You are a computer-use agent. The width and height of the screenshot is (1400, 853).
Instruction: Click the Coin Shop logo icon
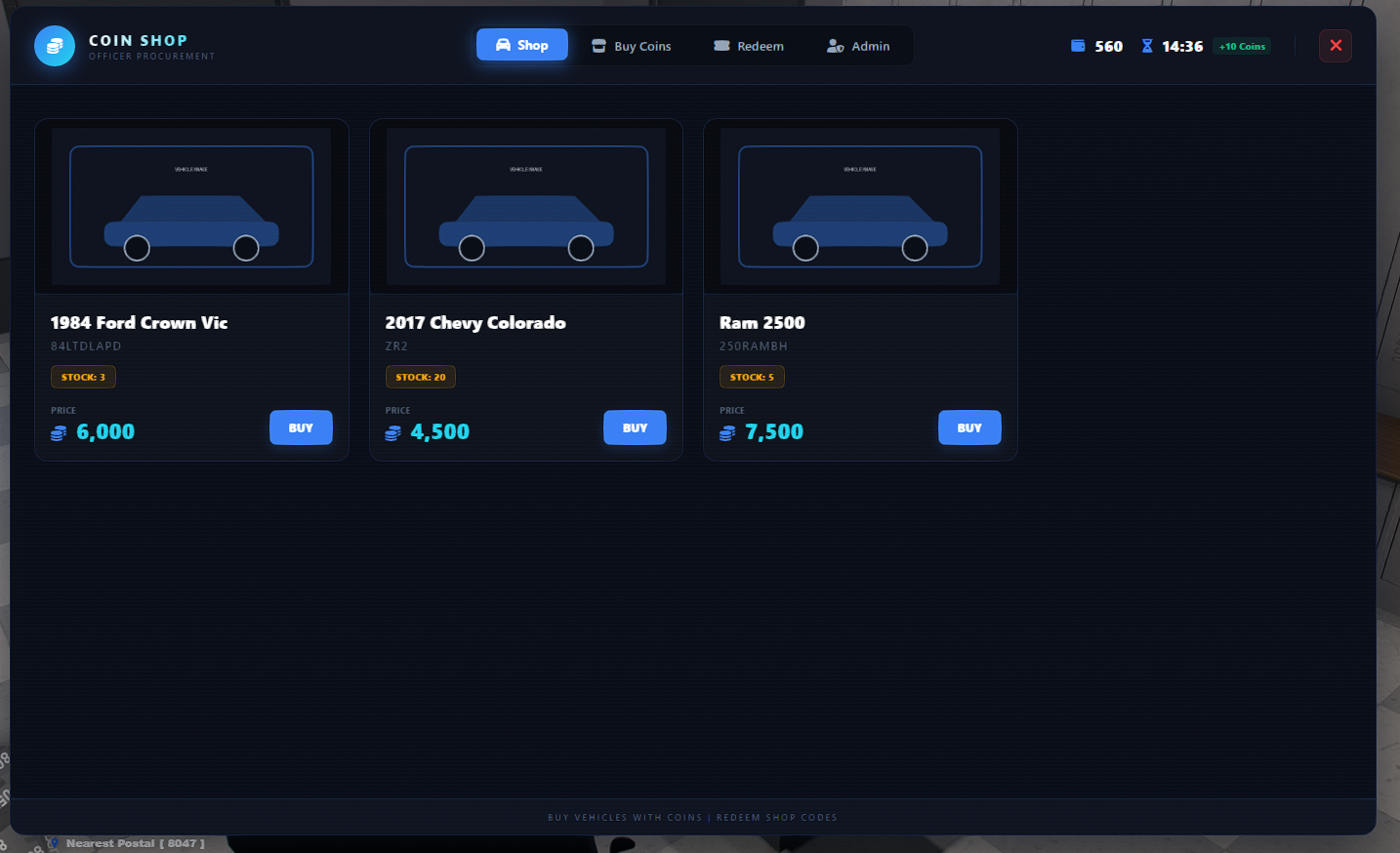[55, 46]
